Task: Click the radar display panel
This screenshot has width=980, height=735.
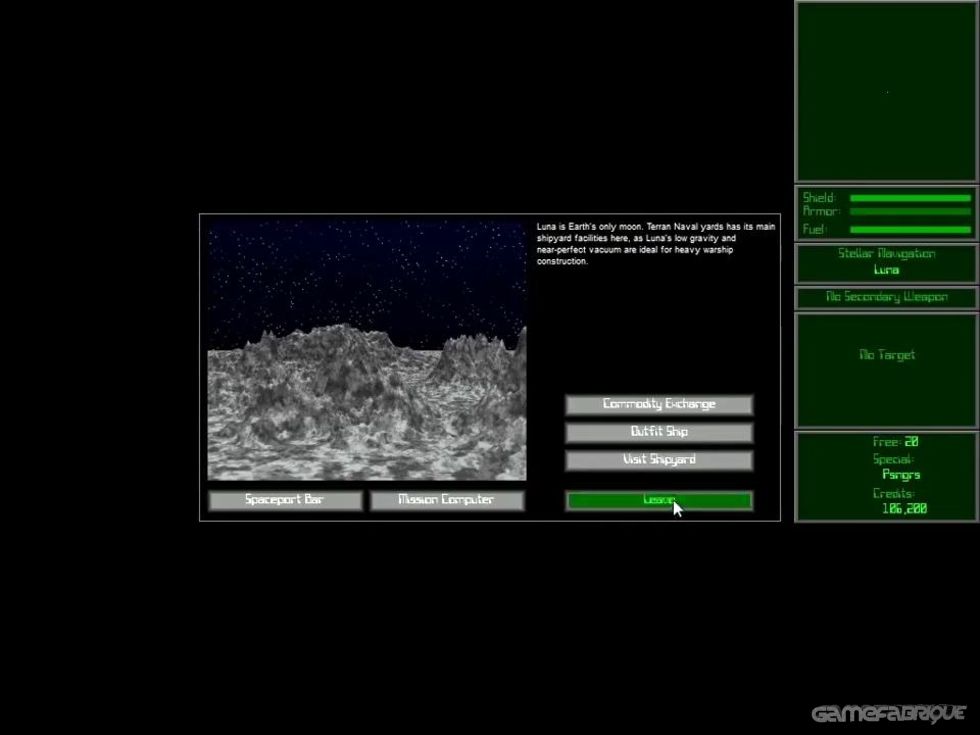Action: [886, 91]
